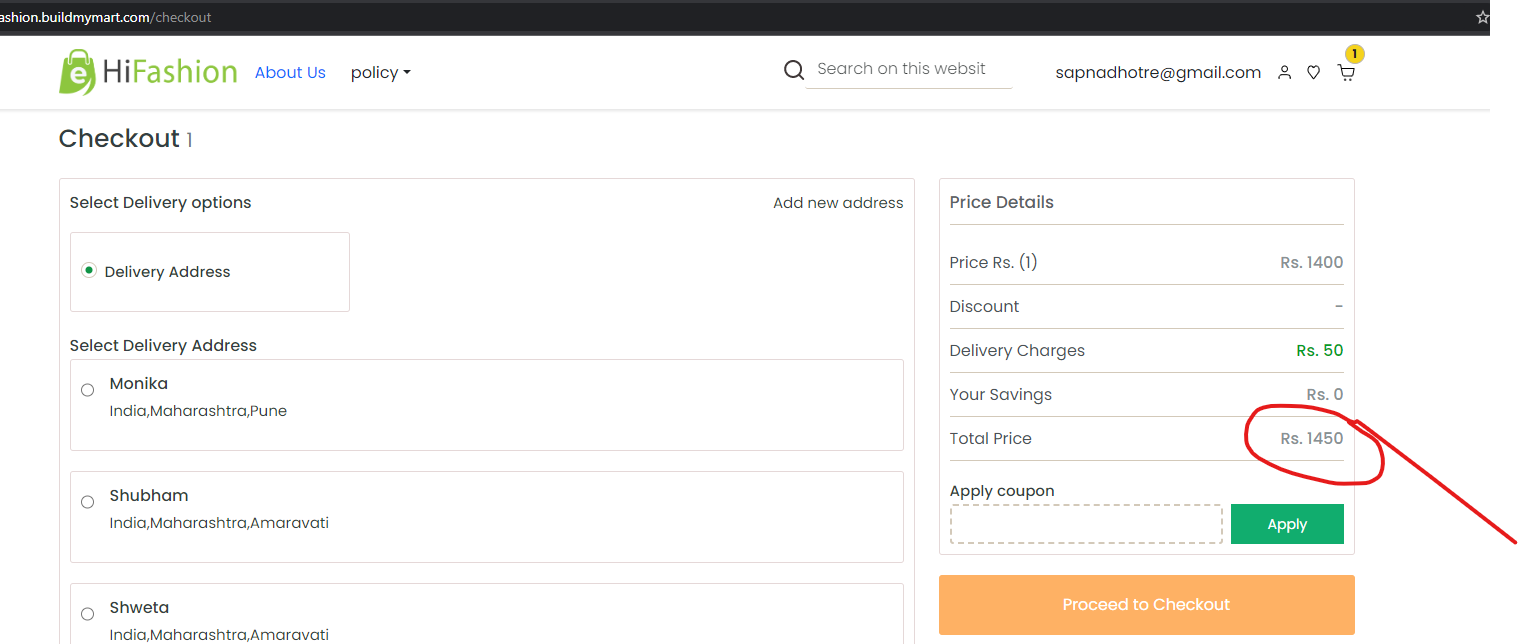Select Shubham's address radio button
1518x644 pixels.
(x=88, y=502)
